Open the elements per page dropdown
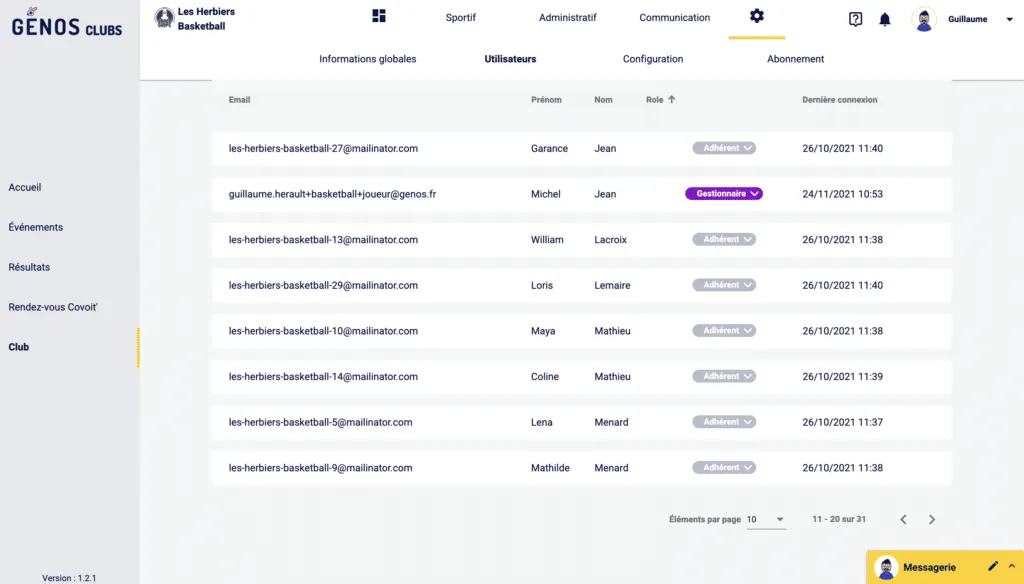The height and width of the screenshot is (584, 1024). 766,520
